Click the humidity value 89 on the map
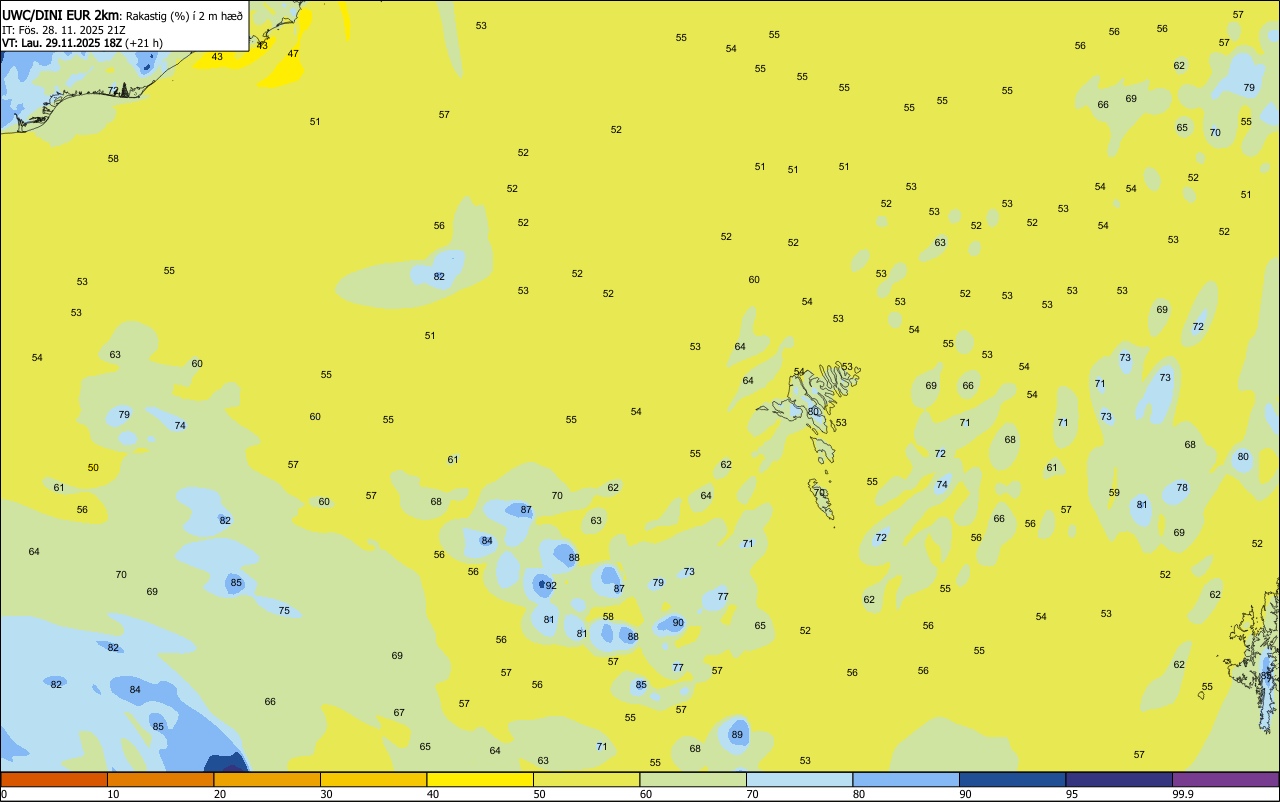Image resolution: width=1280 pixels, height=802 pixels. click(x=737, y=735)
